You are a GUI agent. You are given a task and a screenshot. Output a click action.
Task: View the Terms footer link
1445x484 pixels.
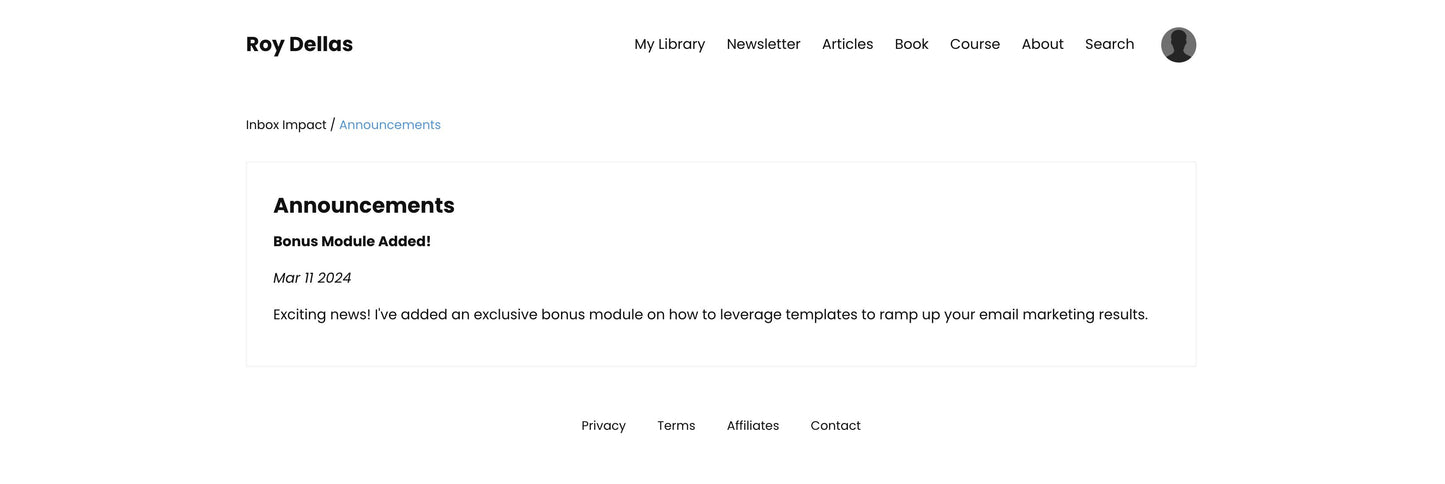pos(676,426)
